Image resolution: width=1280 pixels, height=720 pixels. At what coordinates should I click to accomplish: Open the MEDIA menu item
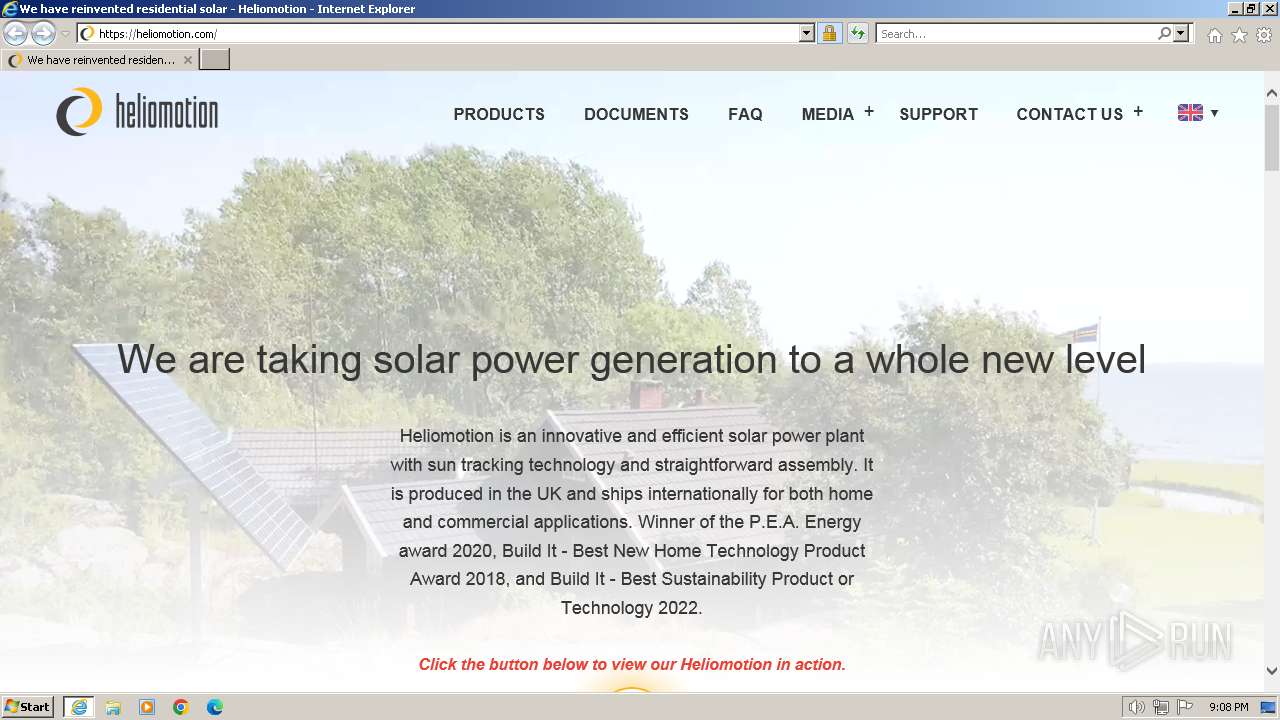pos(827,114)
